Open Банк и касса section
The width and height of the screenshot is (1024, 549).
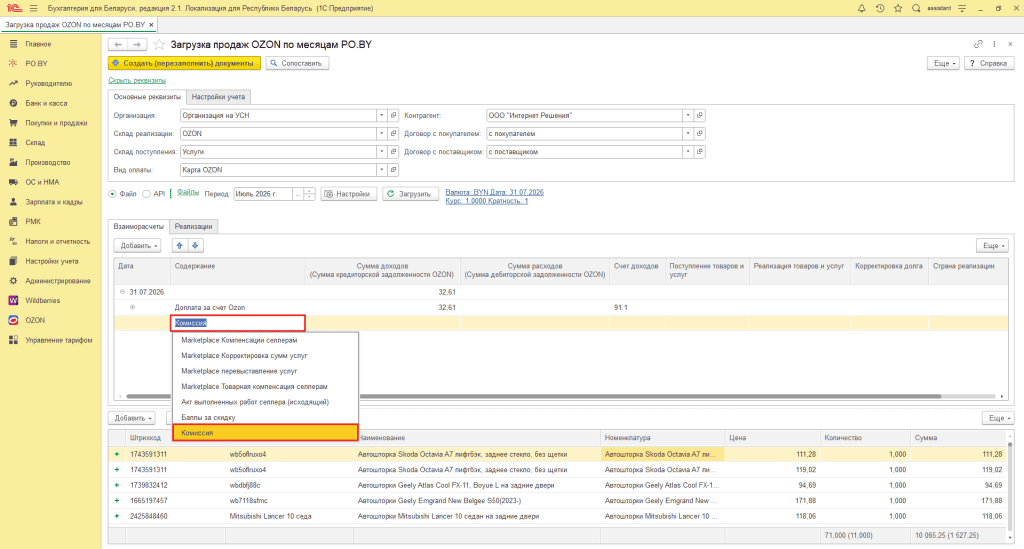(46, 103)
